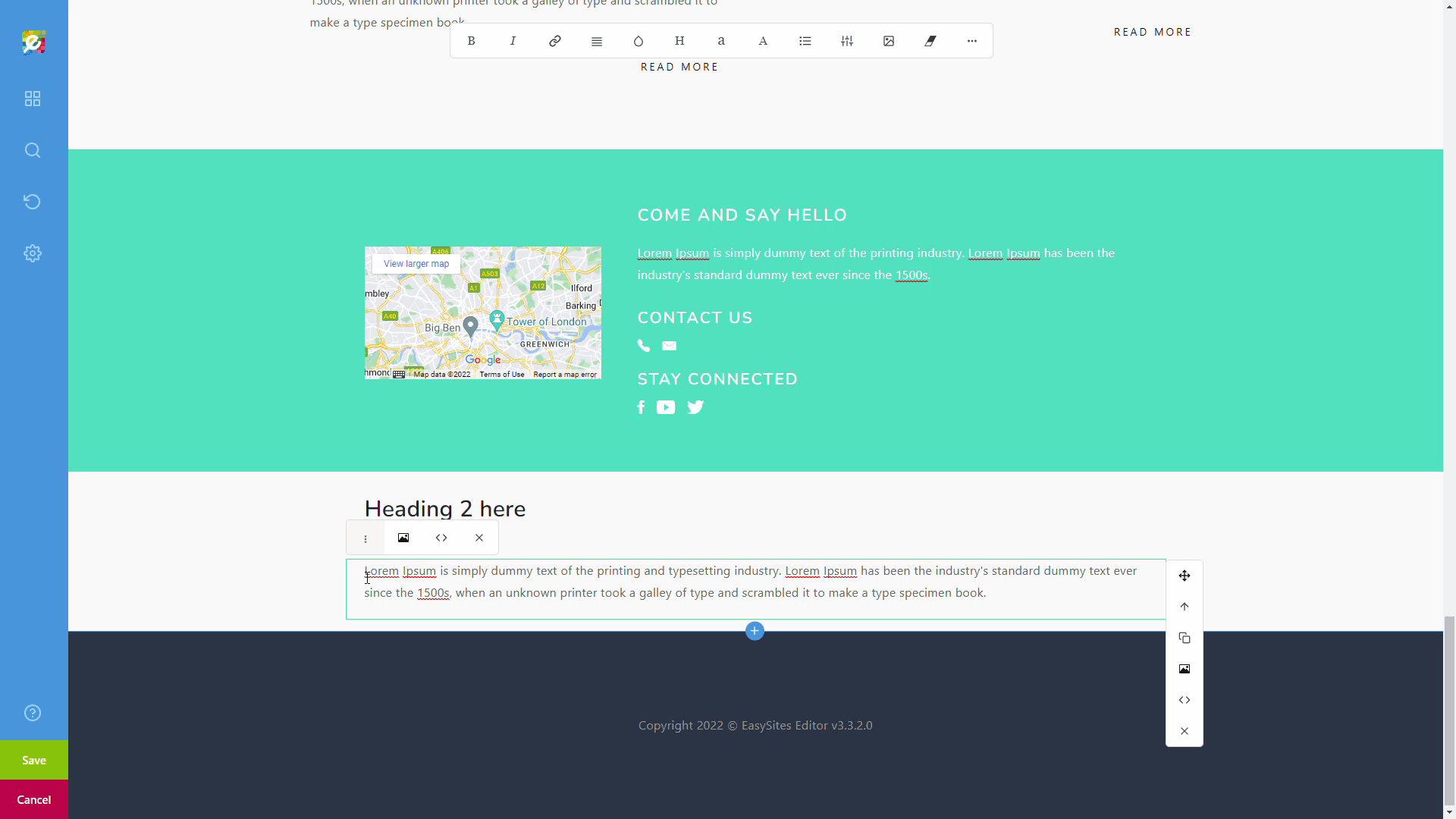
Task: Click COME AND SAY HELLO heading
Action: 742,215
